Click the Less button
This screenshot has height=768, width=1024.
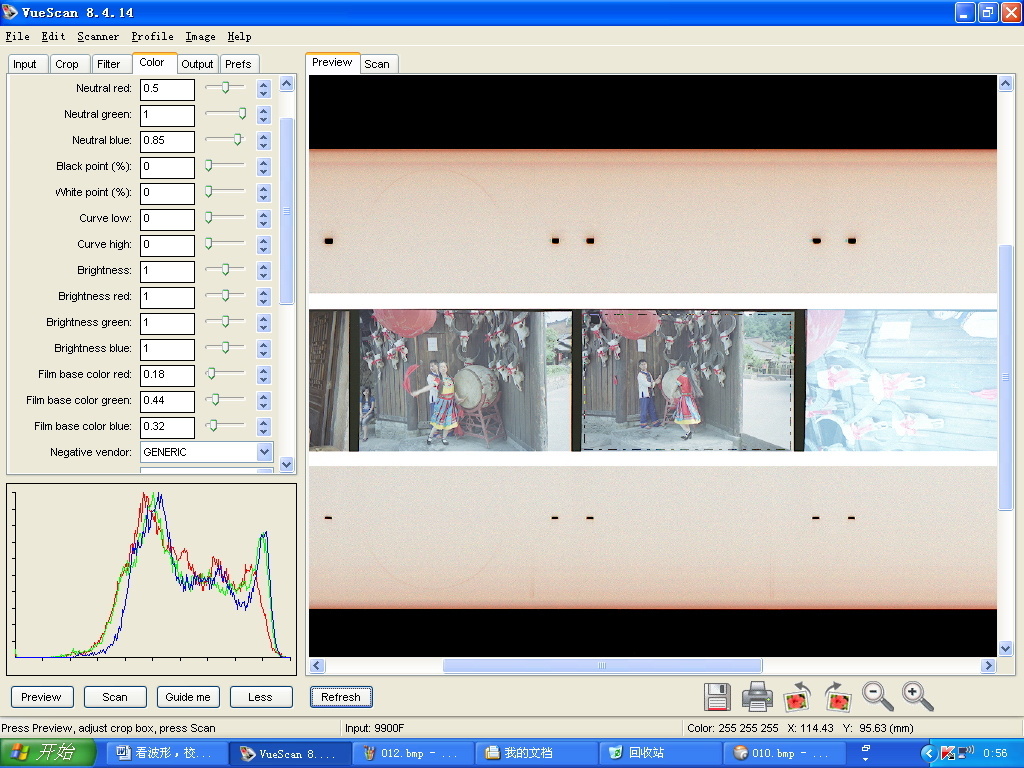point(260,697)
